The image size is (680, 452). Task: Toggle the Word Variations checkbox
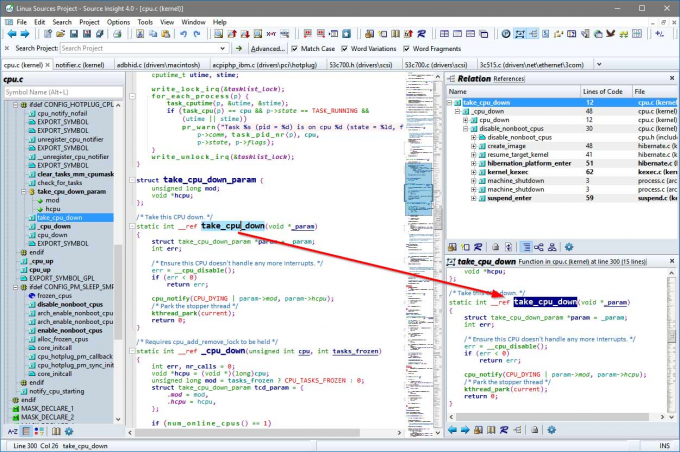pyautogui.click(x=345, y=49)
